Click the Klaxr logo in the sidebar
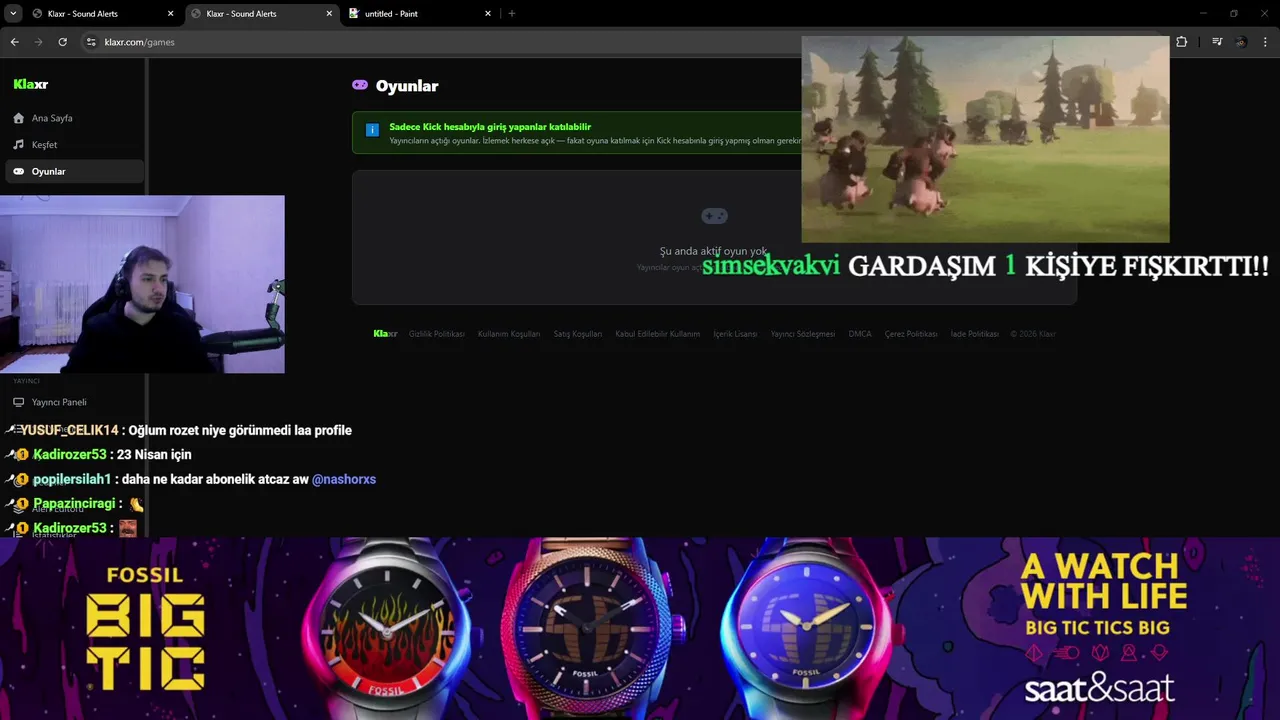1280x720 pixels. (x=30, y=84)
